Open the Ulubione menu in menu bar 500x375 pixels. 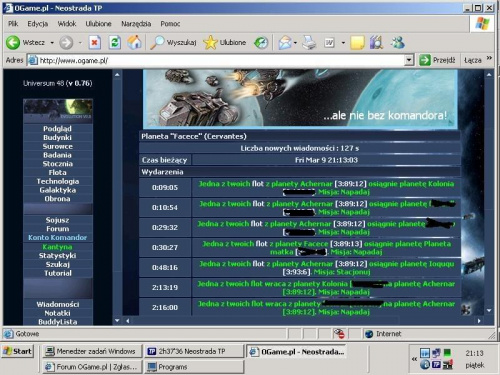[98, 24]
